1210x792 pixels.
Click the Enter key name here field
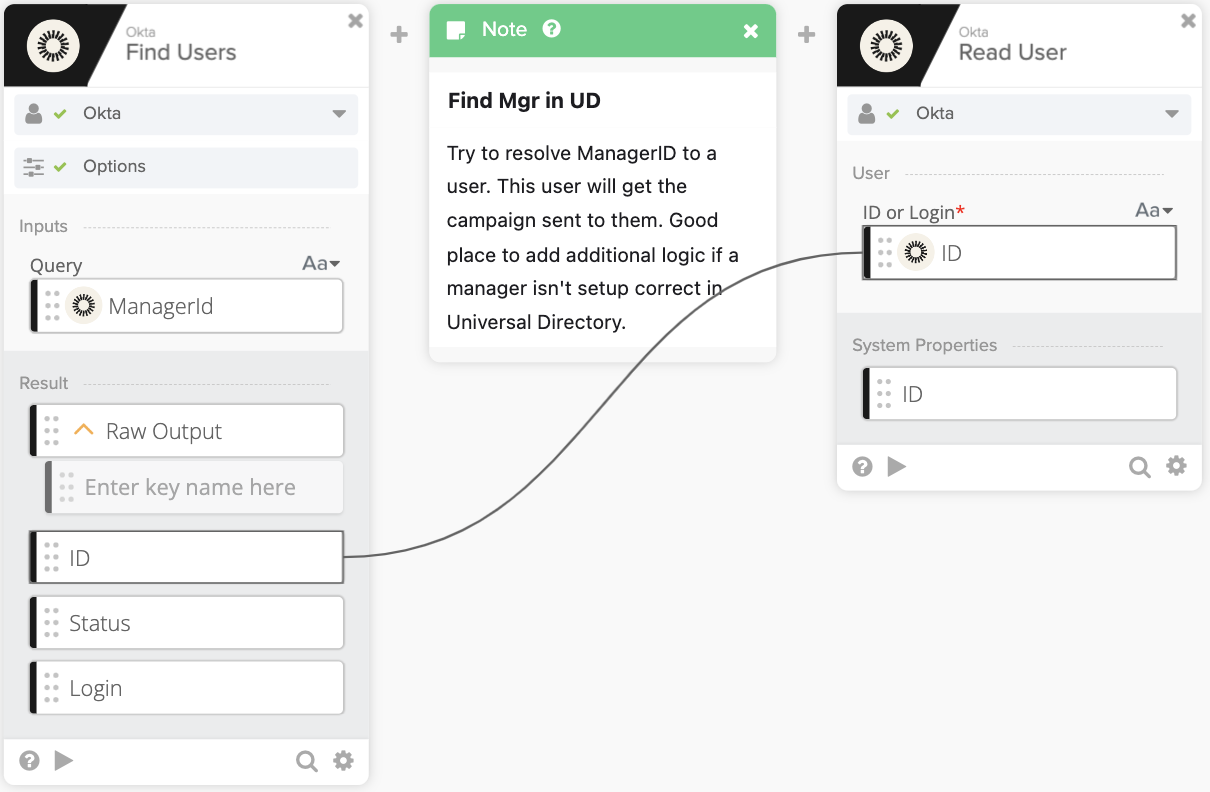(x=190, y=487)
